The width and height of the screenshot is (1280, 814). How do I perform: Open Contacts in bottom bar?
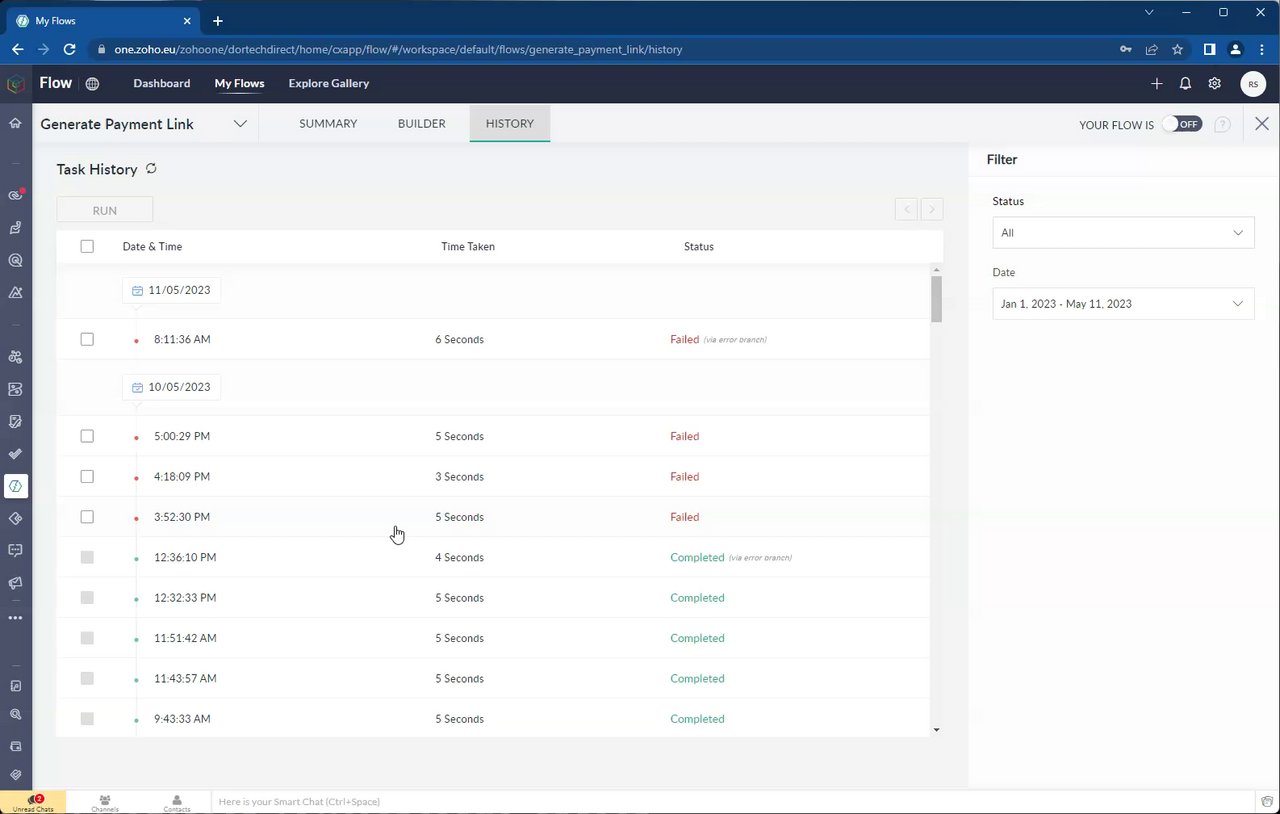pos(177,802)
